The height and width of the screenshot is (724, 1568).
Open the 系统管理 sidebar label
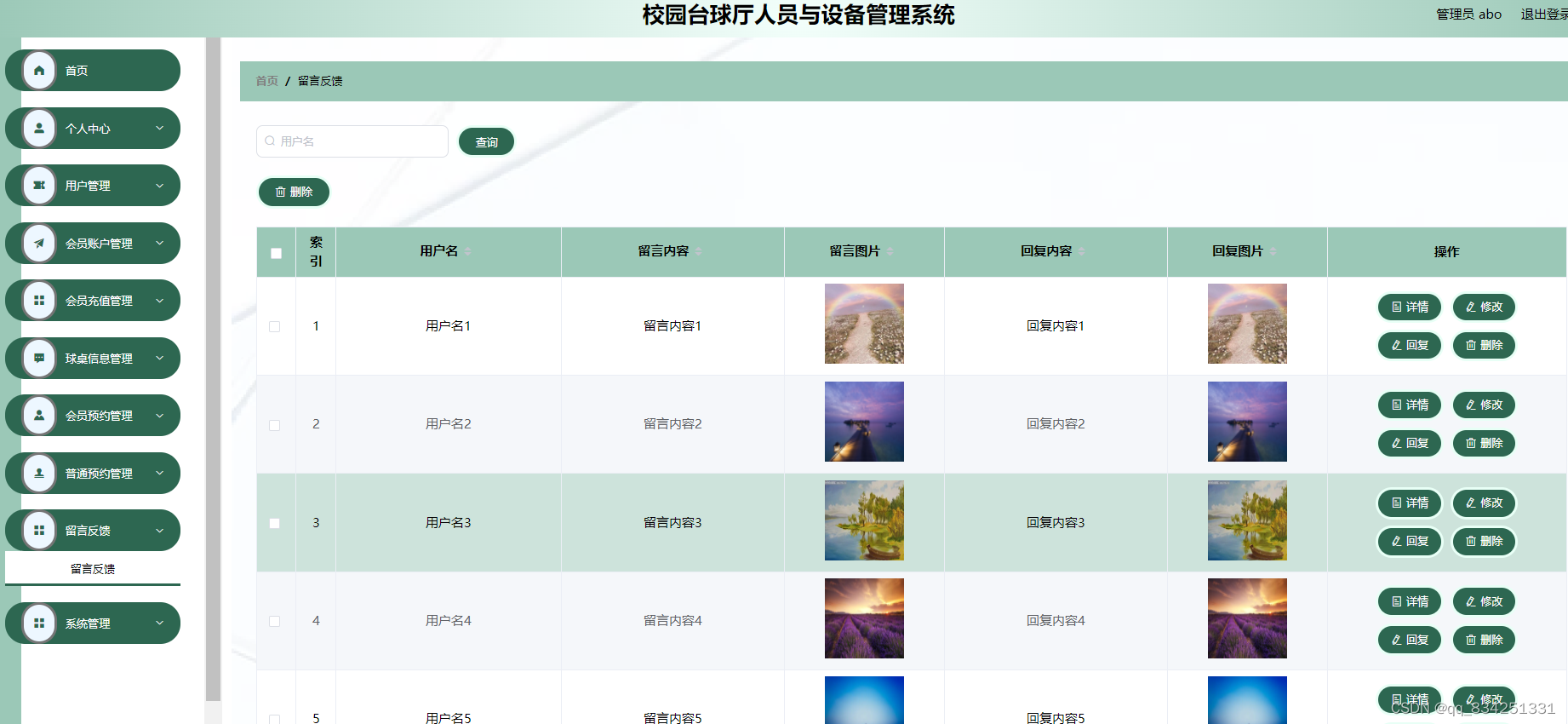[x=88, y=623]
